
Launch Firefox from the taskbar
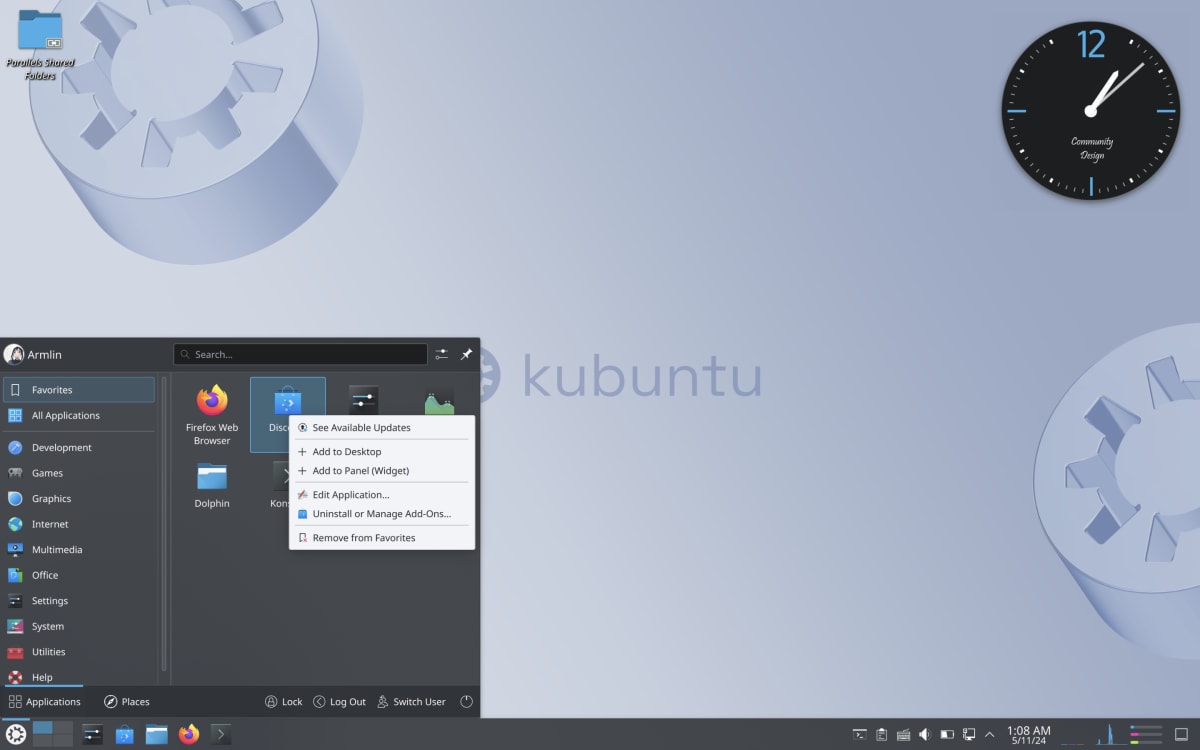[189, 735]
